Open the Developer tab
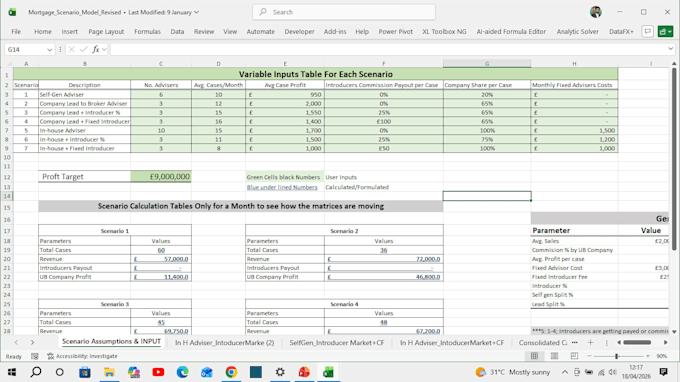 tap(299, 32)
